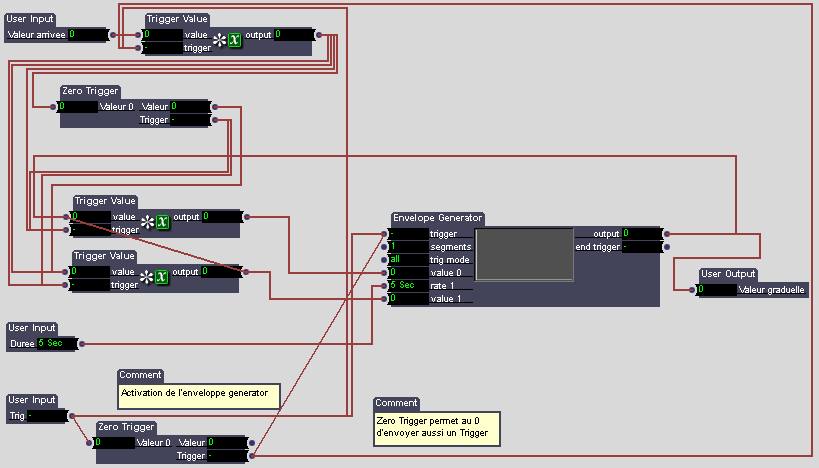Click the Duree User Input value field

click(55, 343)
